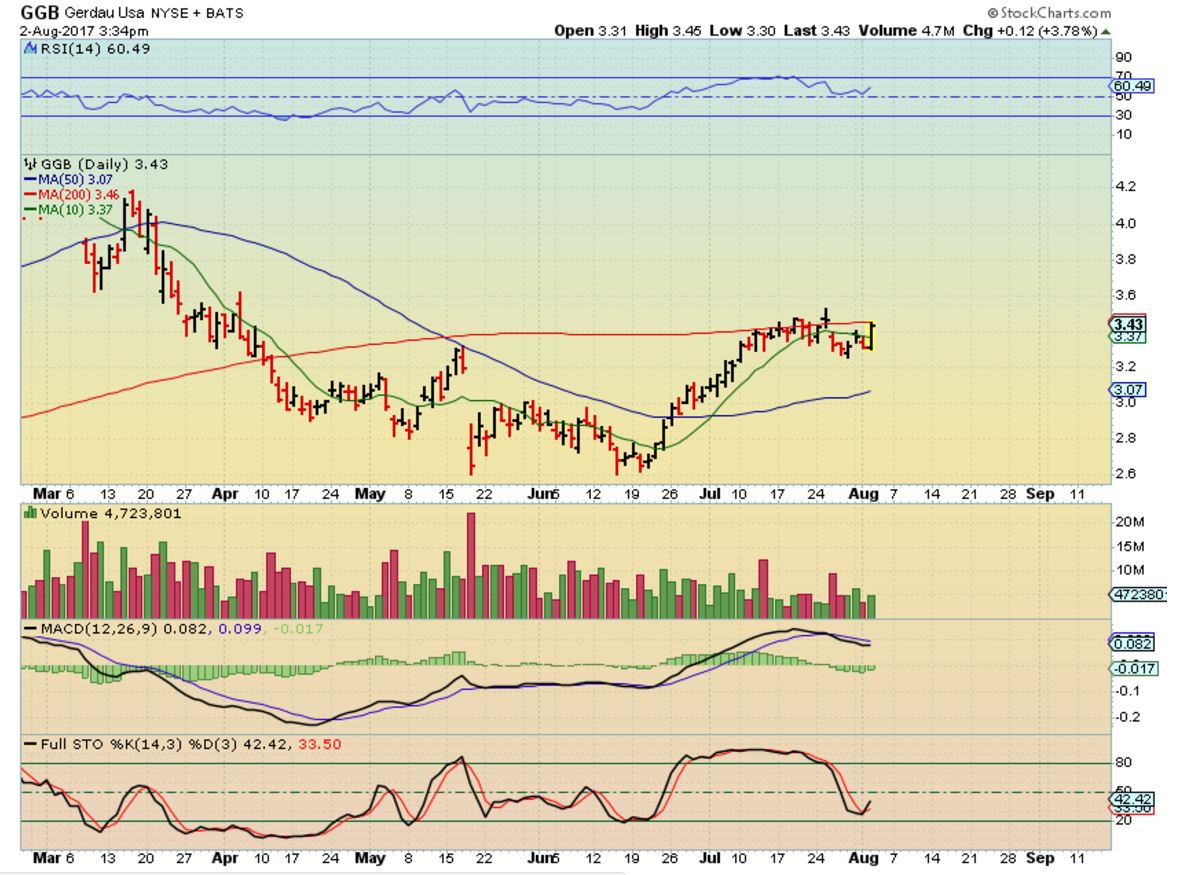This screenshot has width=1185, height=875.
Task: Click the 0.082 MACD axis value label
Action: 1133,643
